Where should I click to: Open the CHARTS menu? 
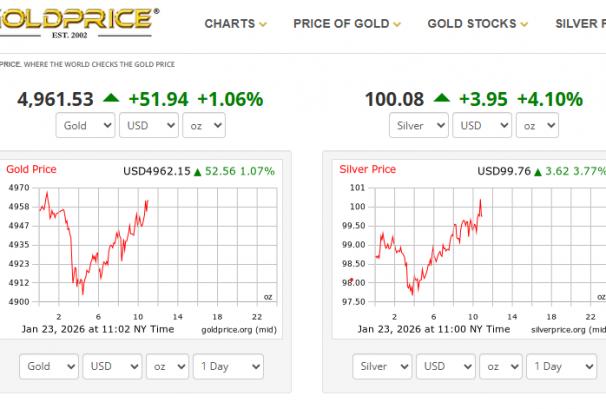point(236,24)
